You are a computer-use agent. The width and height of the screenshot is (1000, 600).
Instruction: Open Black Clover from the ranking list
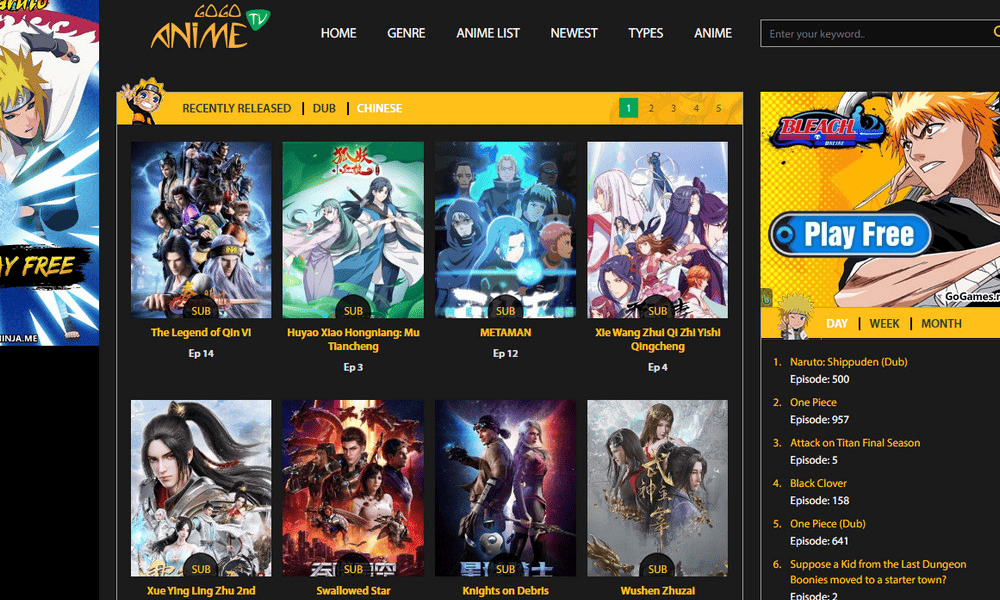click(x=818, y=483)
